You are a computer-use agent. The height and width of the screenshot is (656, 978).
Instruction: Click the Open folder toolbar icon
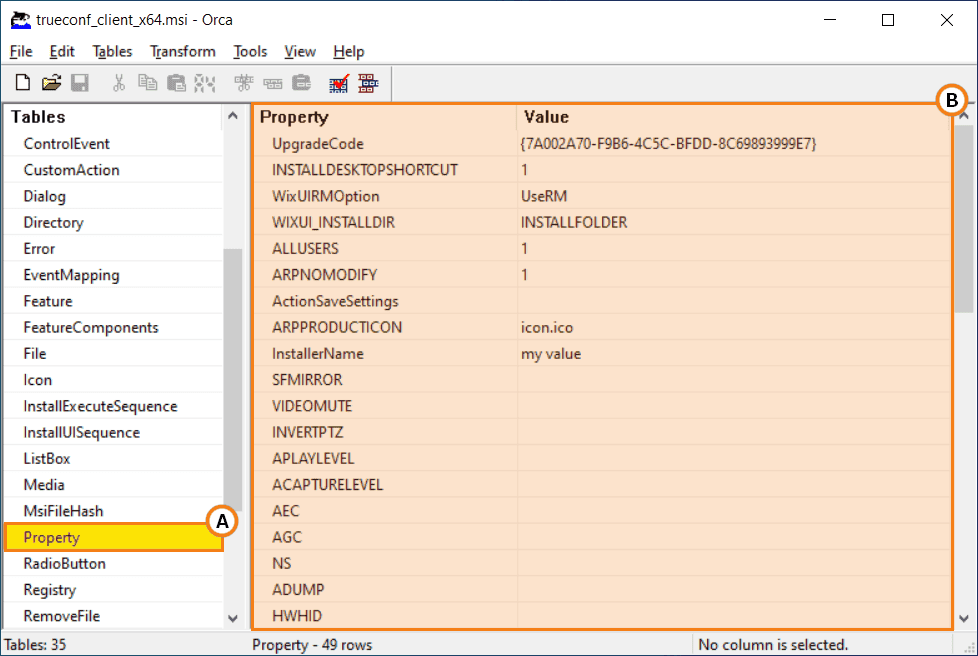tap(51, 82)
